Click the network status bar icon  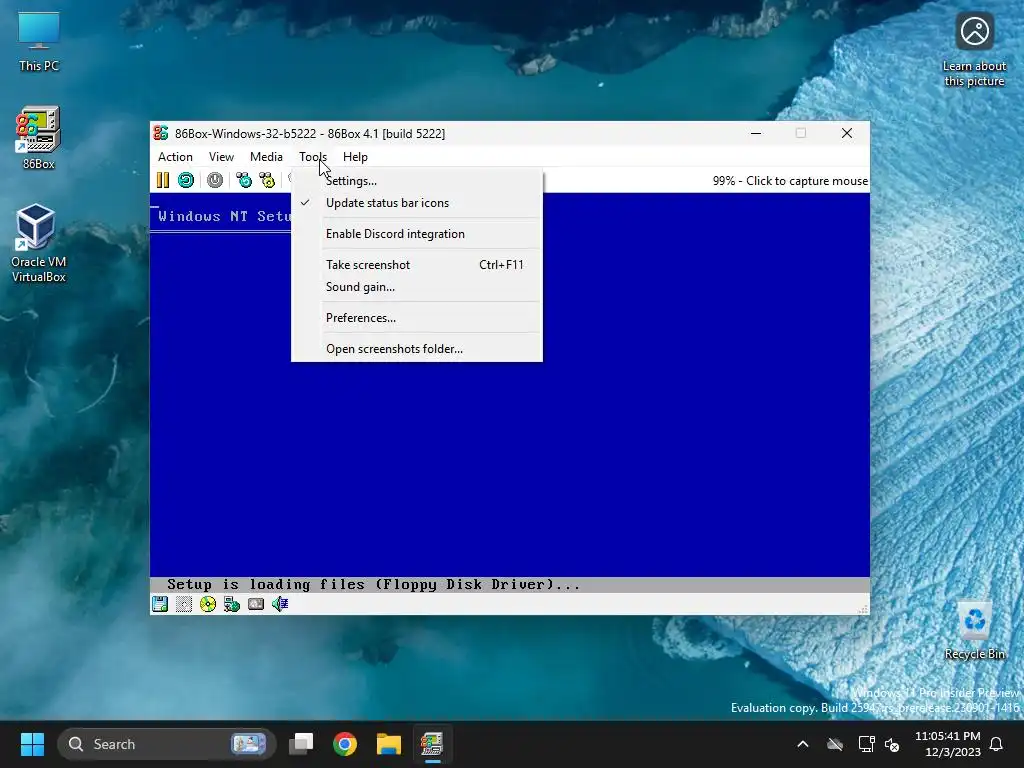232,604
